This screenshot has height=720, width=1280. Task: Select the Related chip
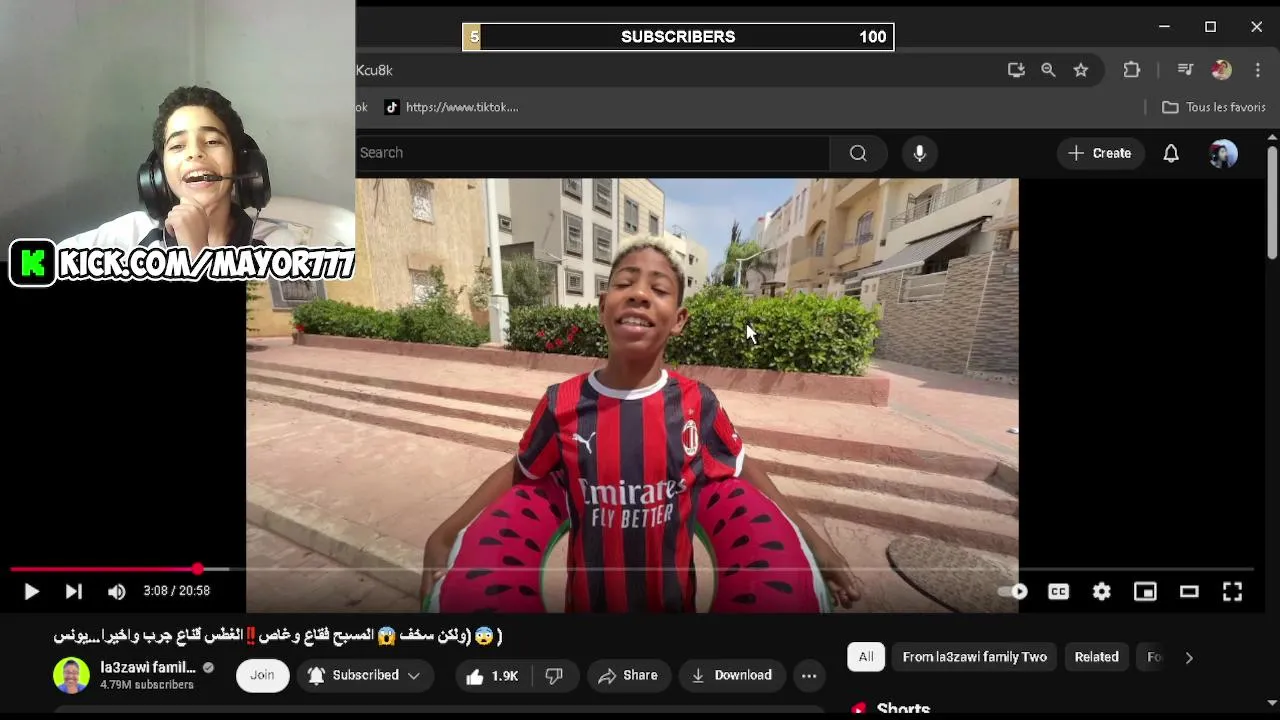[x=1096, y=657]
